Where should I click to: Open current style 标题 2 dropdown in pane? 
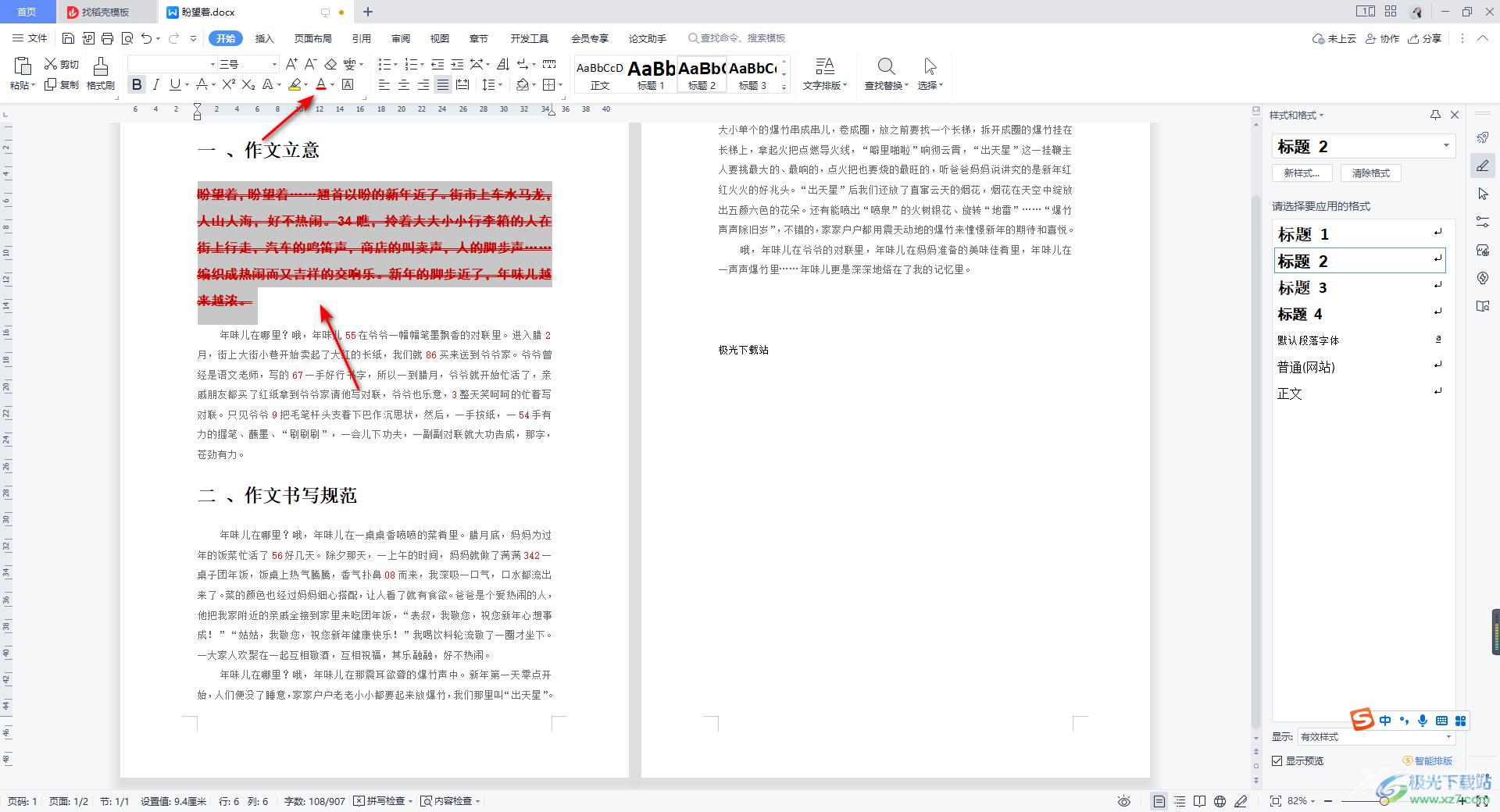1446,146
